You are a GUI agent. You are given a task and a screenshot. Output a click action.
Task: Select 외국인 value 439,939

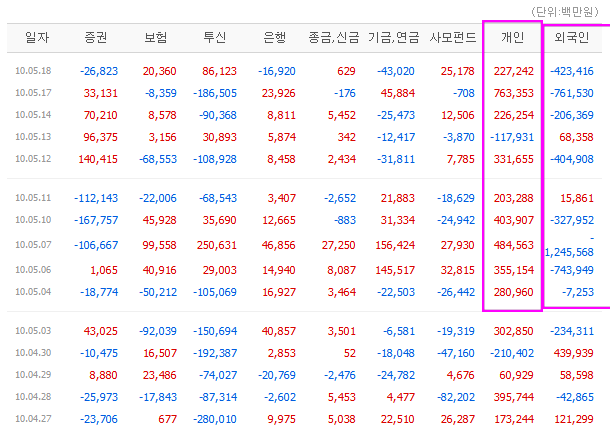click(x=573, y=353)
